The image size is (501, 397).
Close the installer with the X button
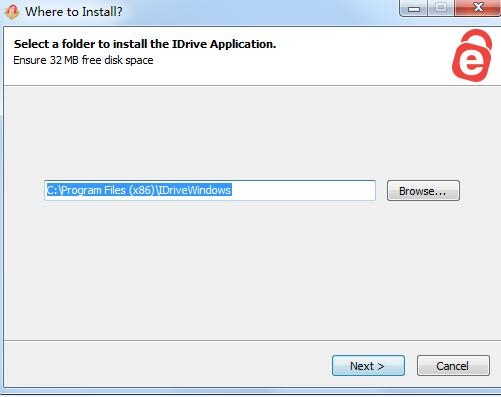(478, 8)
